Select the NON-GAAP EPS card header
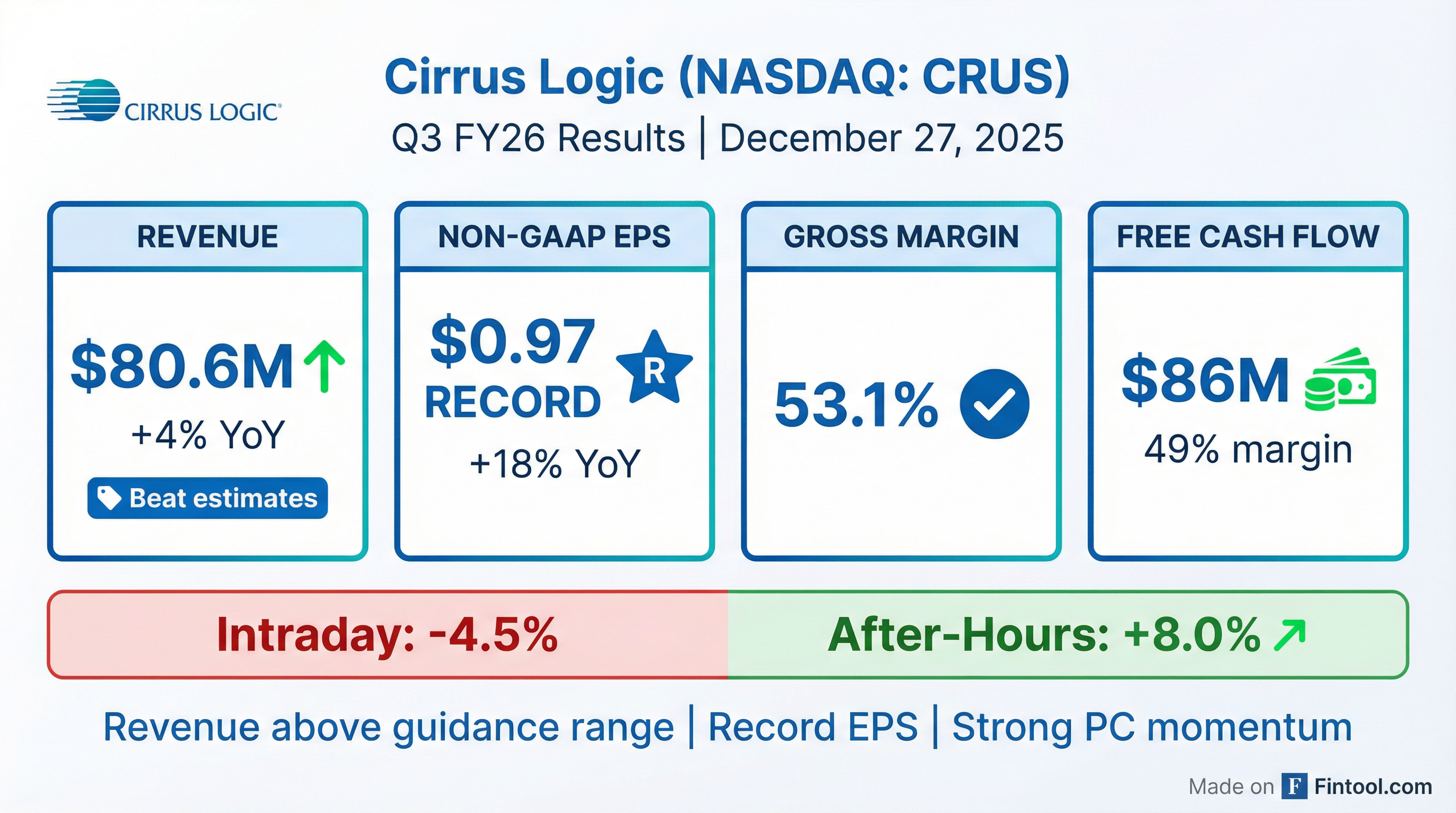Screen dimensions: 1456x813 (x=554, y=236)
